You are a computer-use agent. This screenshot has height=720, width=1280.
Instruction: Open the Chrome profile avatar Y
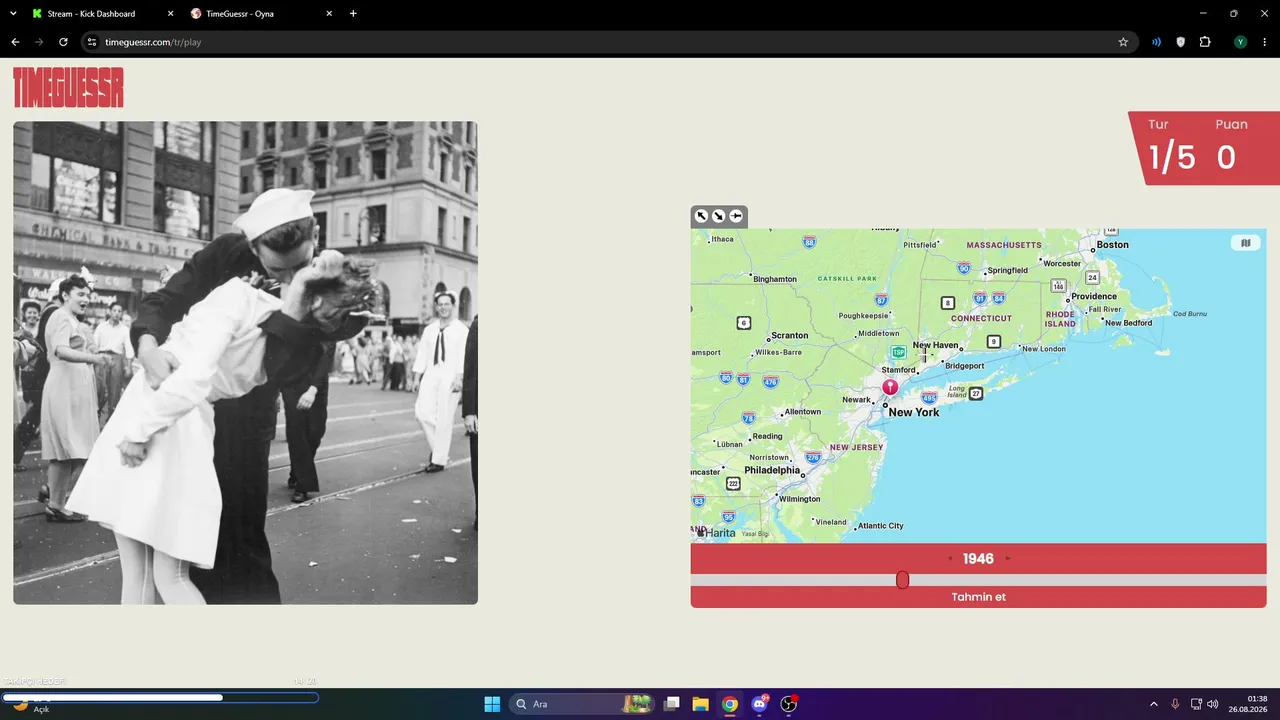click(1240, 42)
